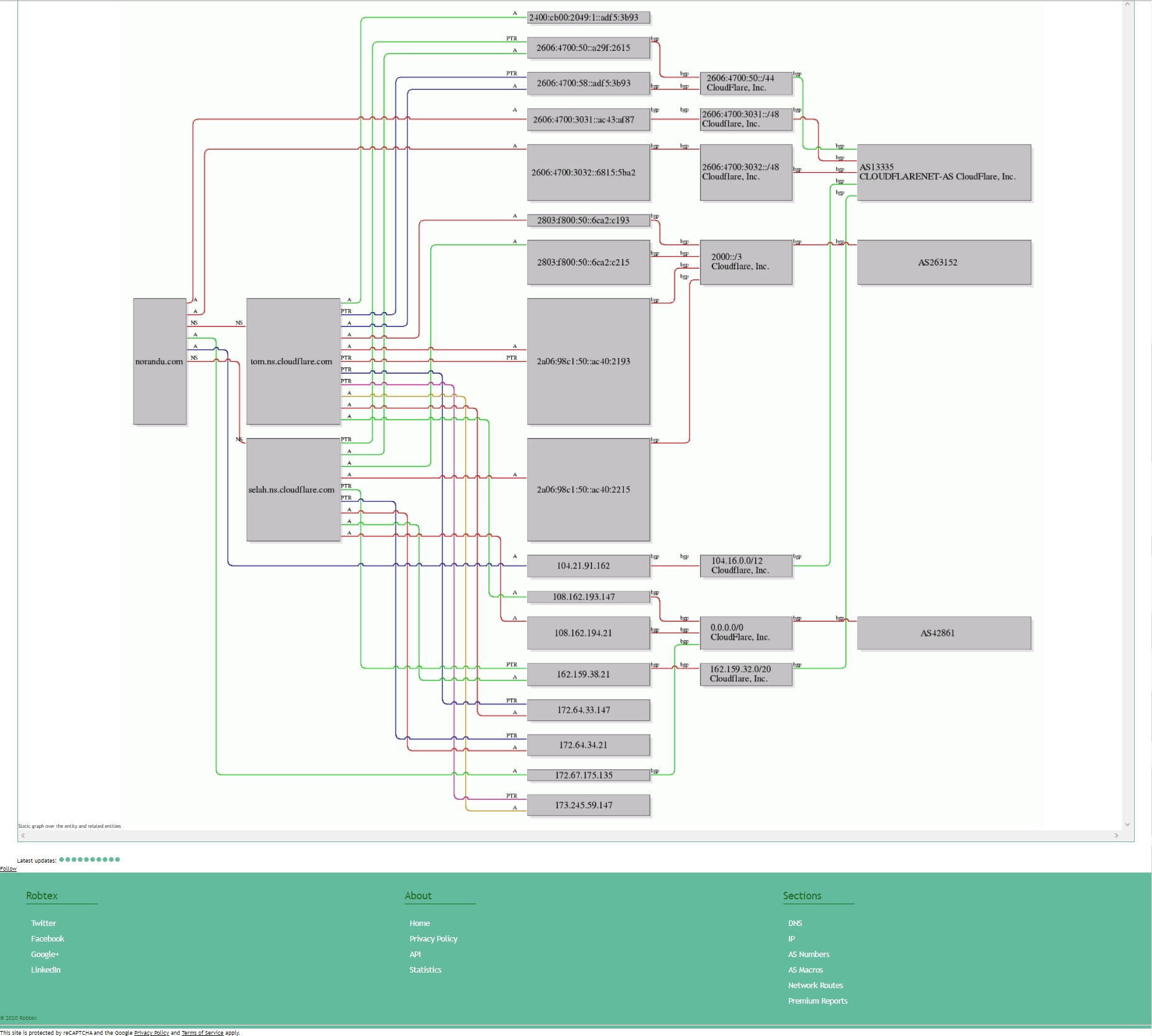Click the 2400:cb00:2049:1::adf5:3b93 node

pyautogui.click(x=589, y=17)
